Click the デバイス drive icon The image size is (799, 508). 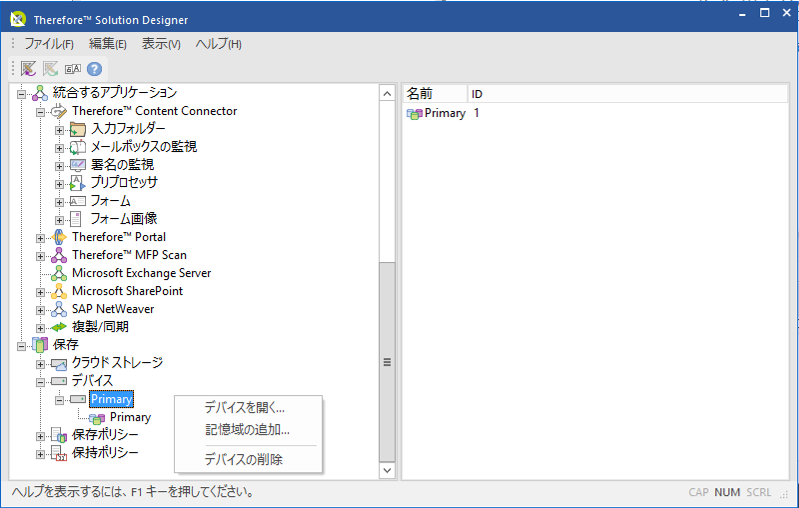[x=59, y=381]
